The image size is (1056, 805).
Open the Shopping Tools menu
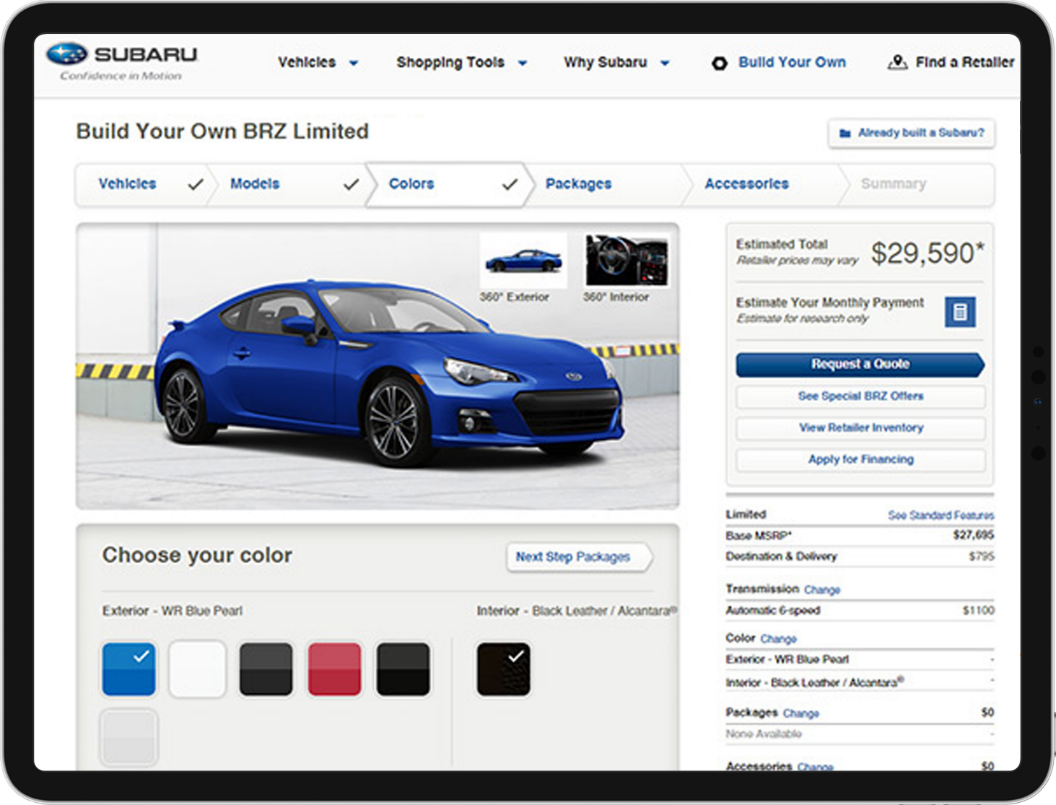[451, 63]
